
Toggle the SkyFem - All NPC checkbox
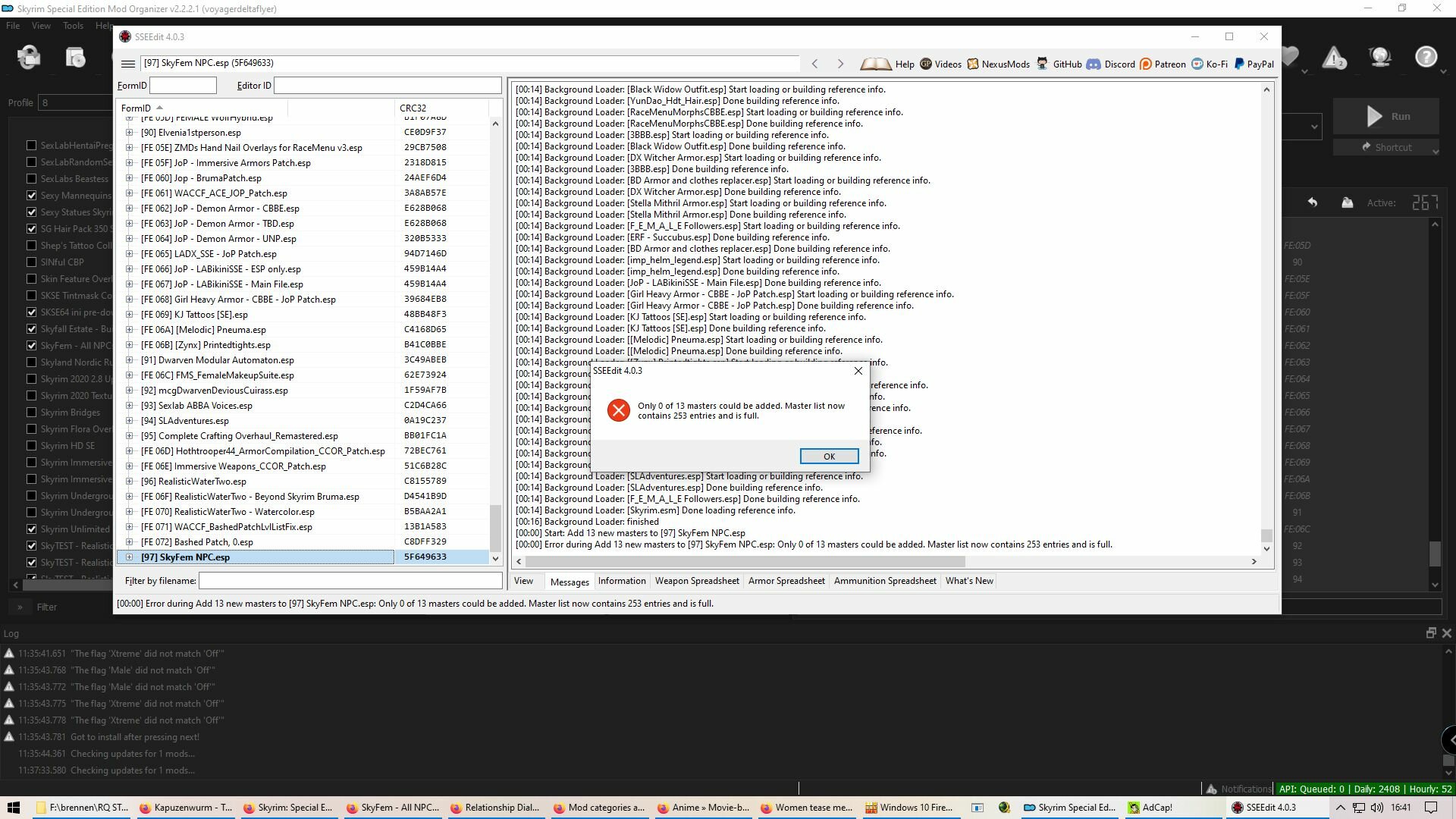click(31, 346)
